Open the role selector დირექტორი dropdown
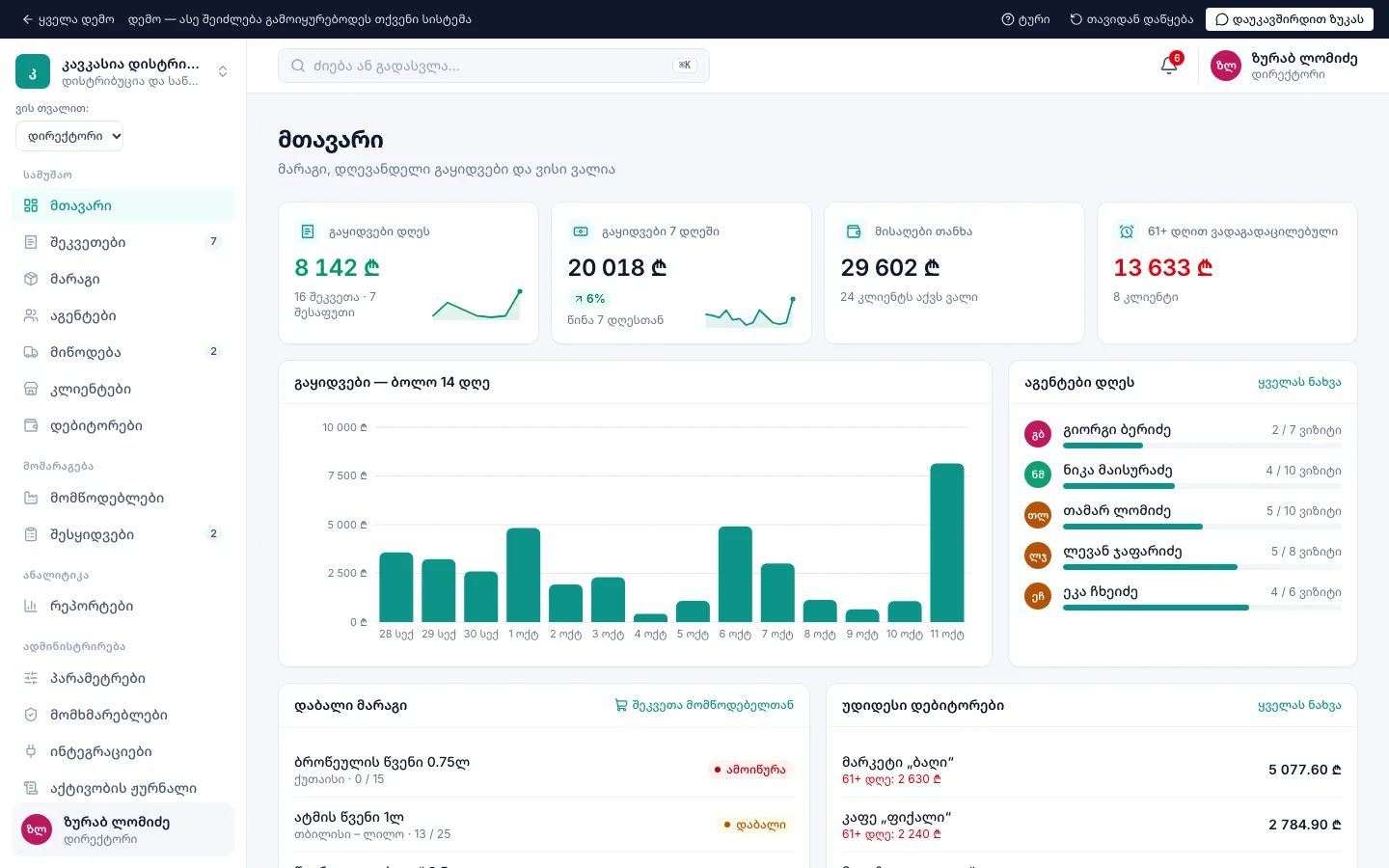This screenshot has width=1389, height=868. [69, 136]
